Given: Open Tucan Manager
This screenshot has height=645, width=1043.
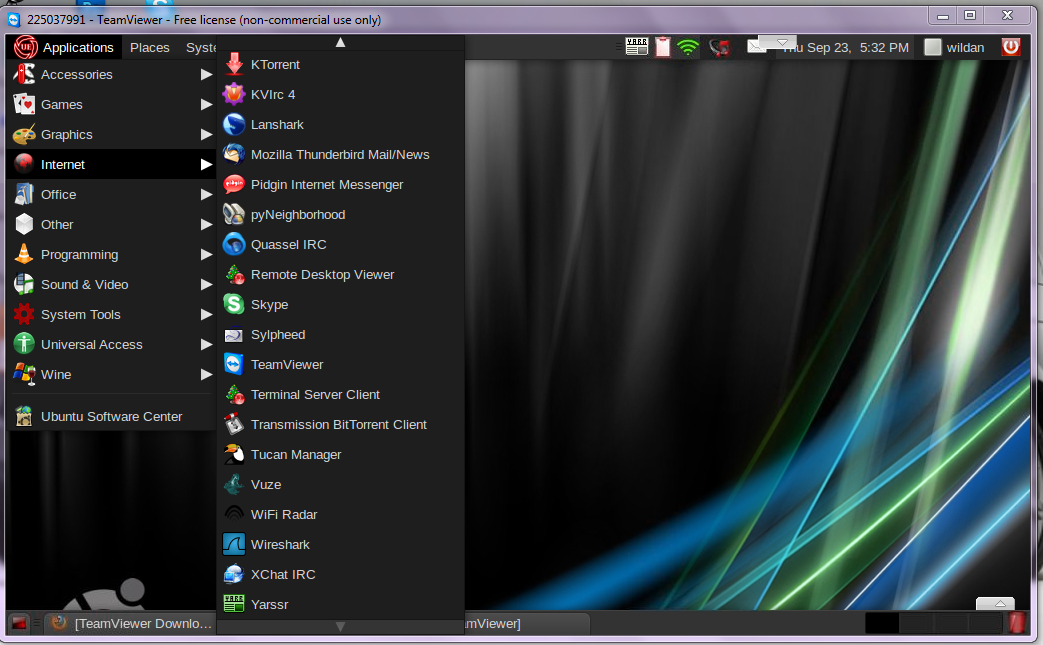Looking at the screenshot, I should 340,454.
